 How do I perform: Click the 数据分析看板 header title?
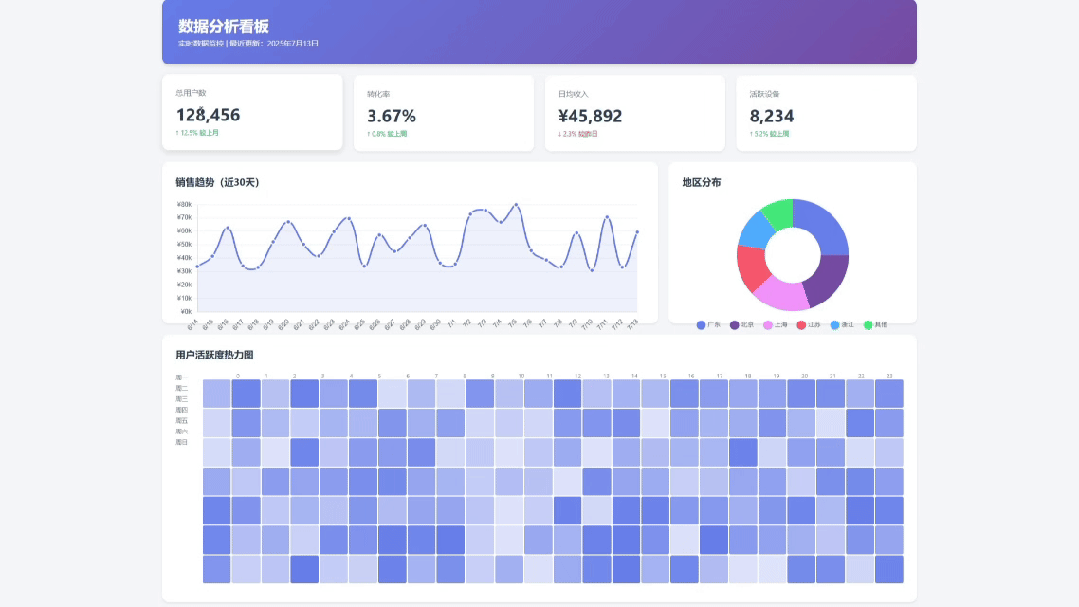coord(223,26)
